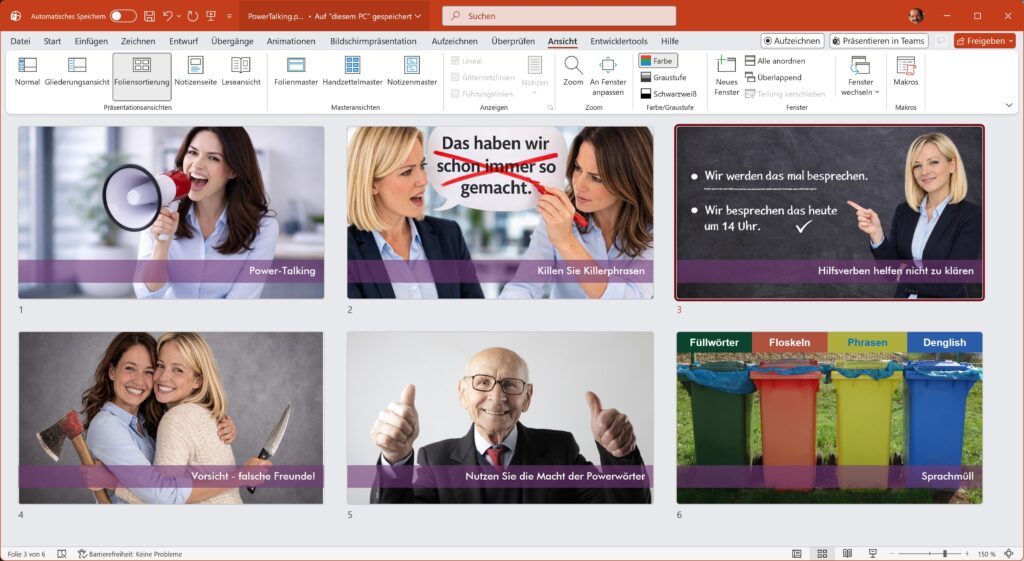
Task: Enable the Gitternetzlinien checkbox
Action: click(x=456, y=77)
